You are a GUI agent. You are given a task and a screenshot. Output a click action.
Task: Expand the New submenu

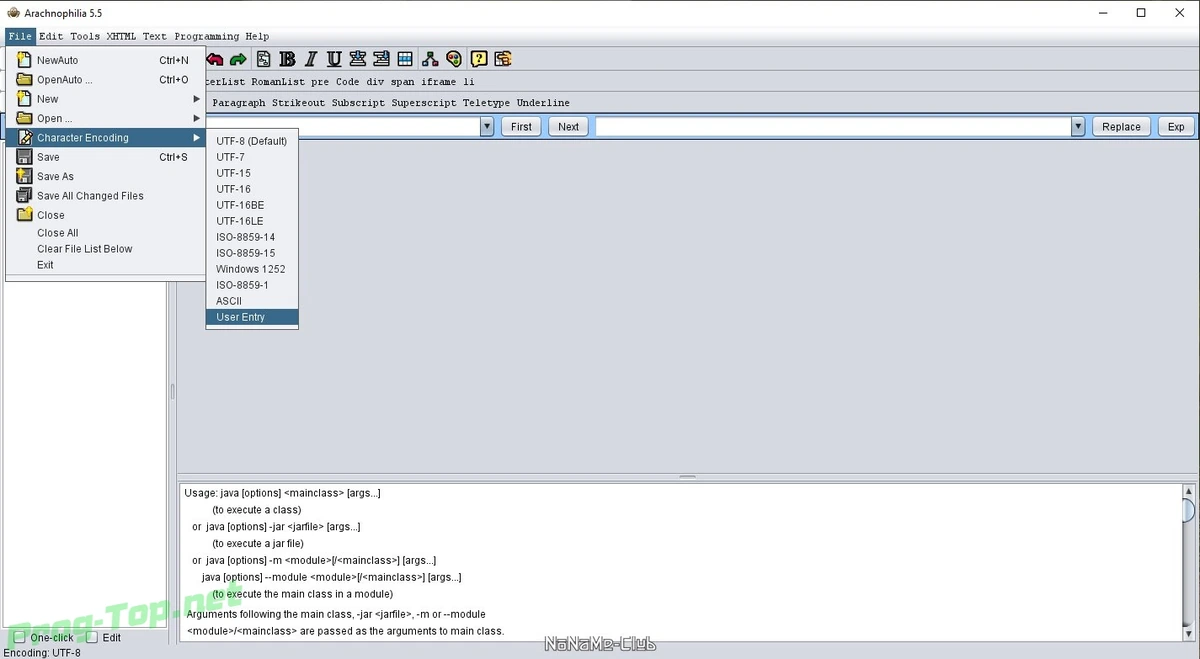[105, 99]
